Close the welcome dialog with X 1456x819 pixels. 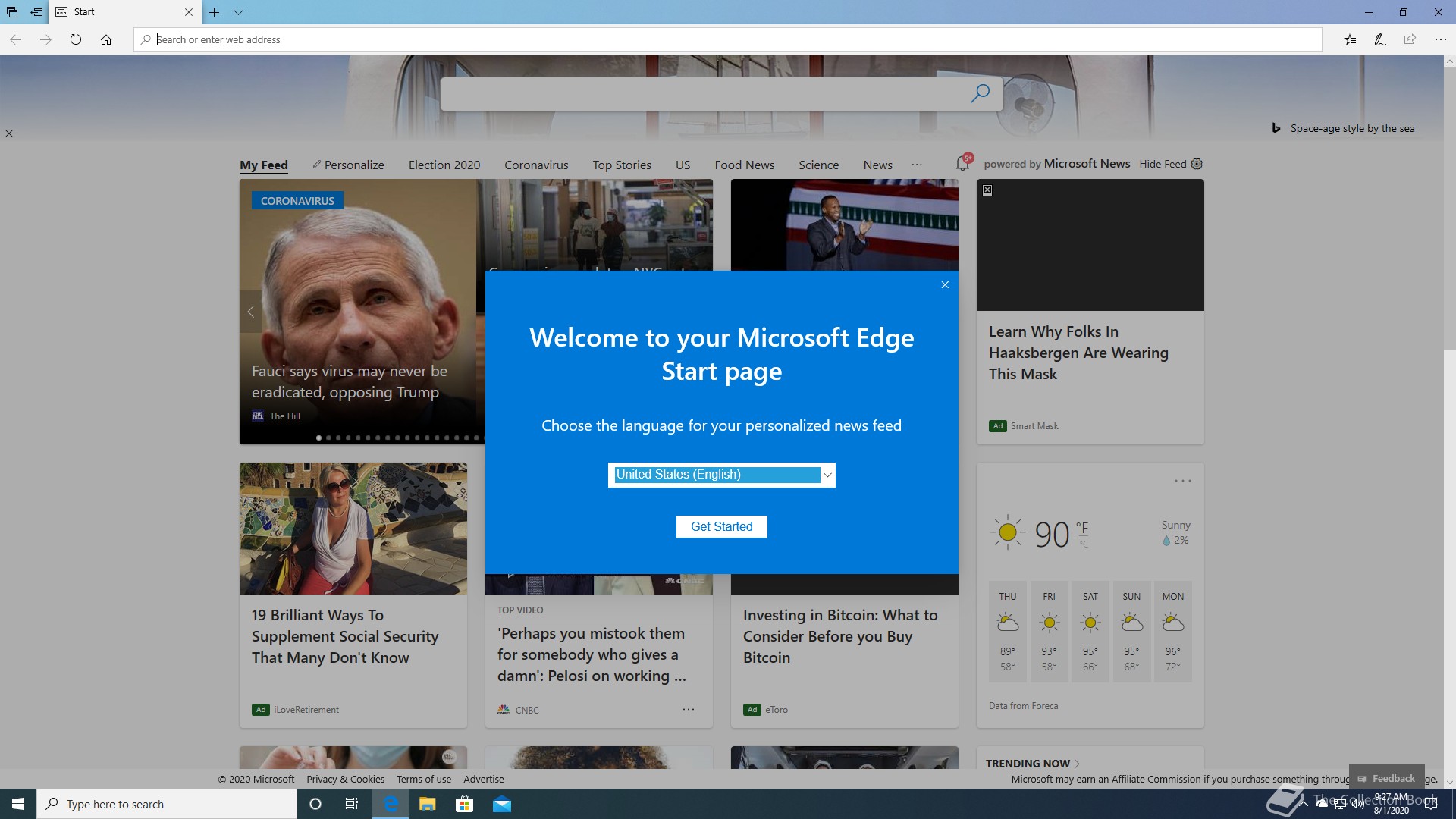(945, 285)
